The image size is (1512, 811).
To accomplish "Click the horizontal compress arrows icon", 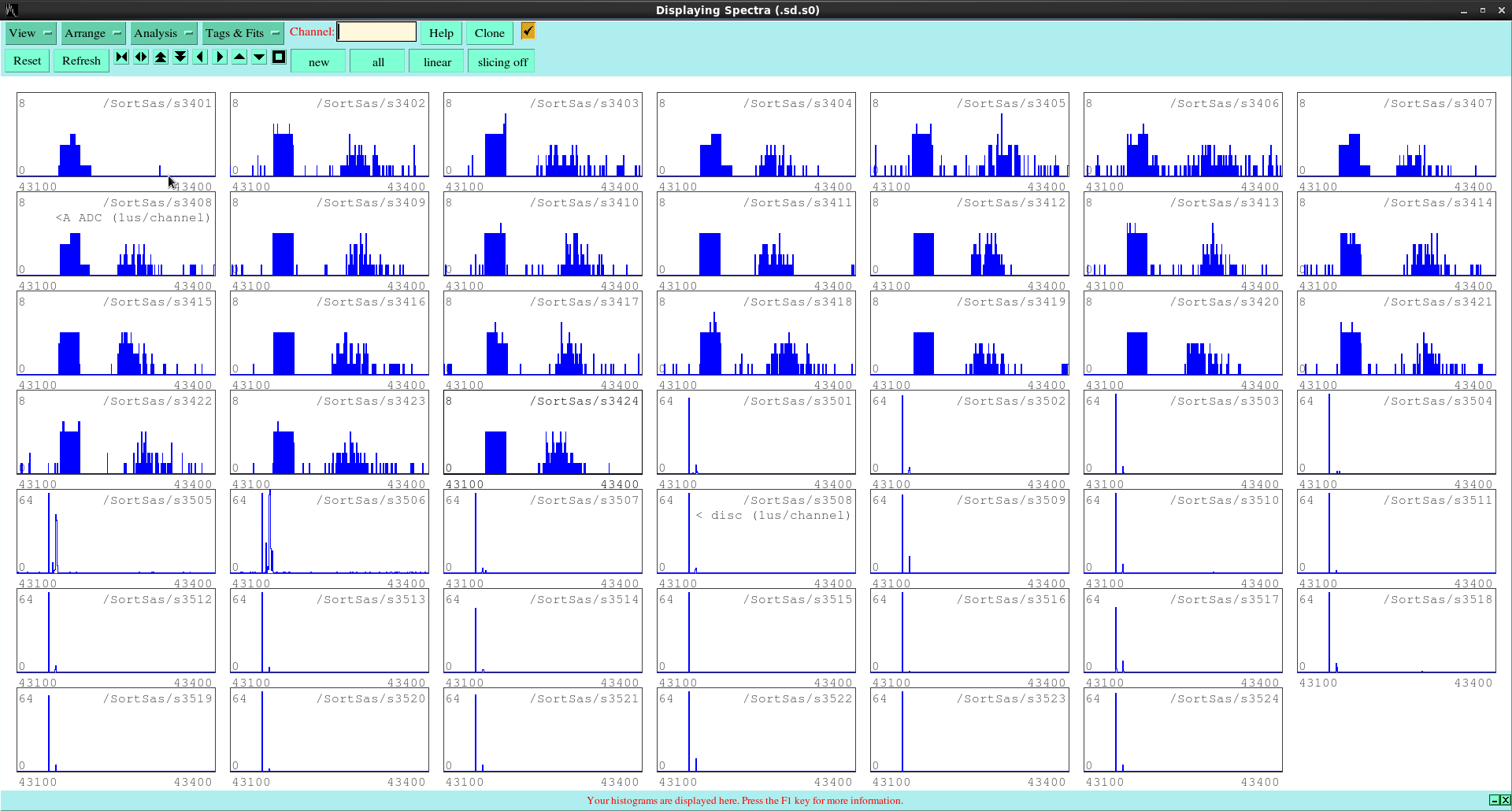I will point(121,57).
